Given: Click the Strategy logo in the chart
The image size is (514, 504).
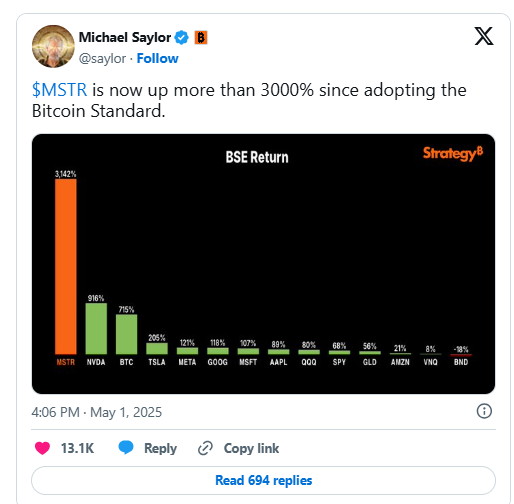Looking at the screenshot, I should [453, 153].
